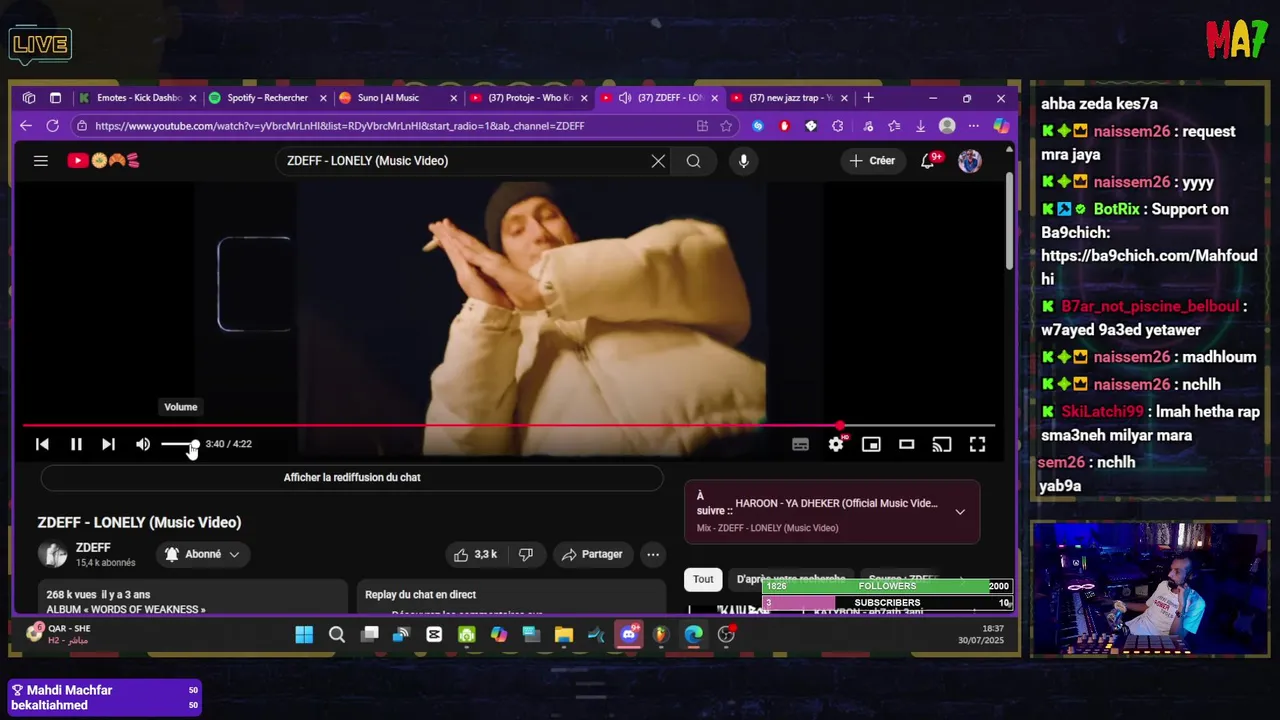Close the Suno | AI Music tab
The image size is (1280, 720).
pos(453,98)
